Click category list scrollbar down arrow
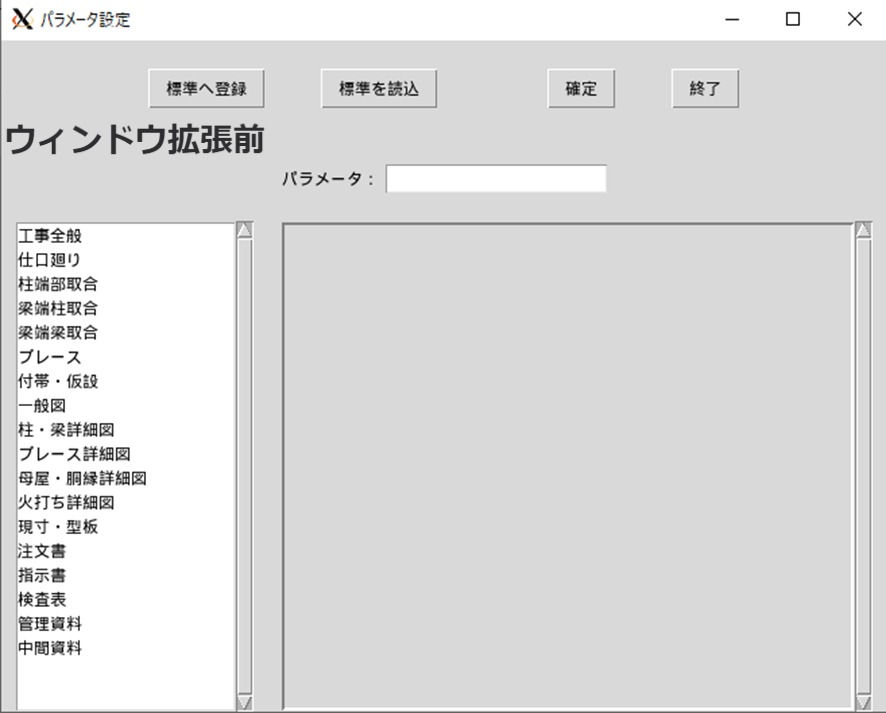Viewport: 886px width, 713px height. click(245, 702)
